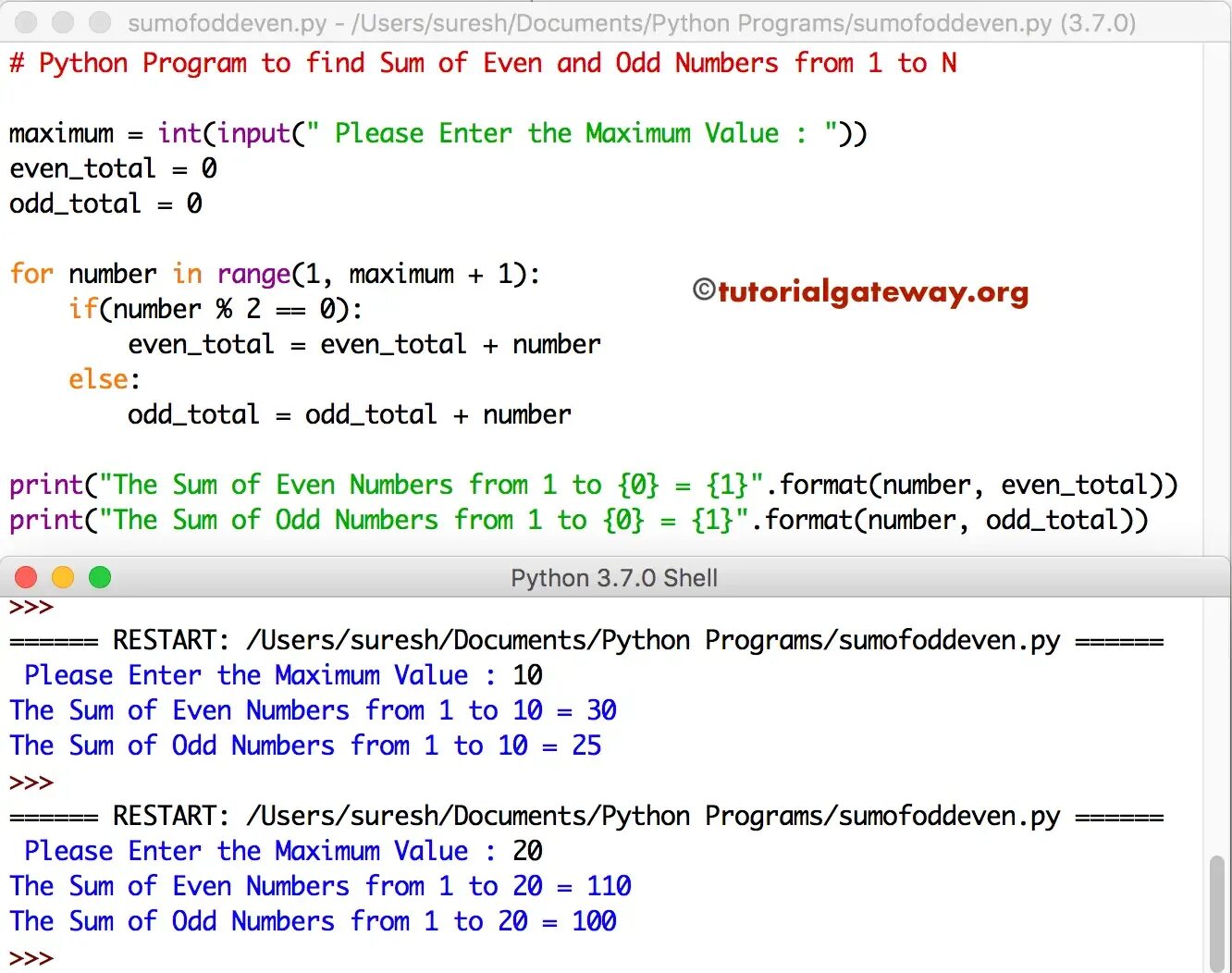Screen dimensions: 1232x973
Task: Minimize the Python Shell with yellow button
Action: [63, 578]
